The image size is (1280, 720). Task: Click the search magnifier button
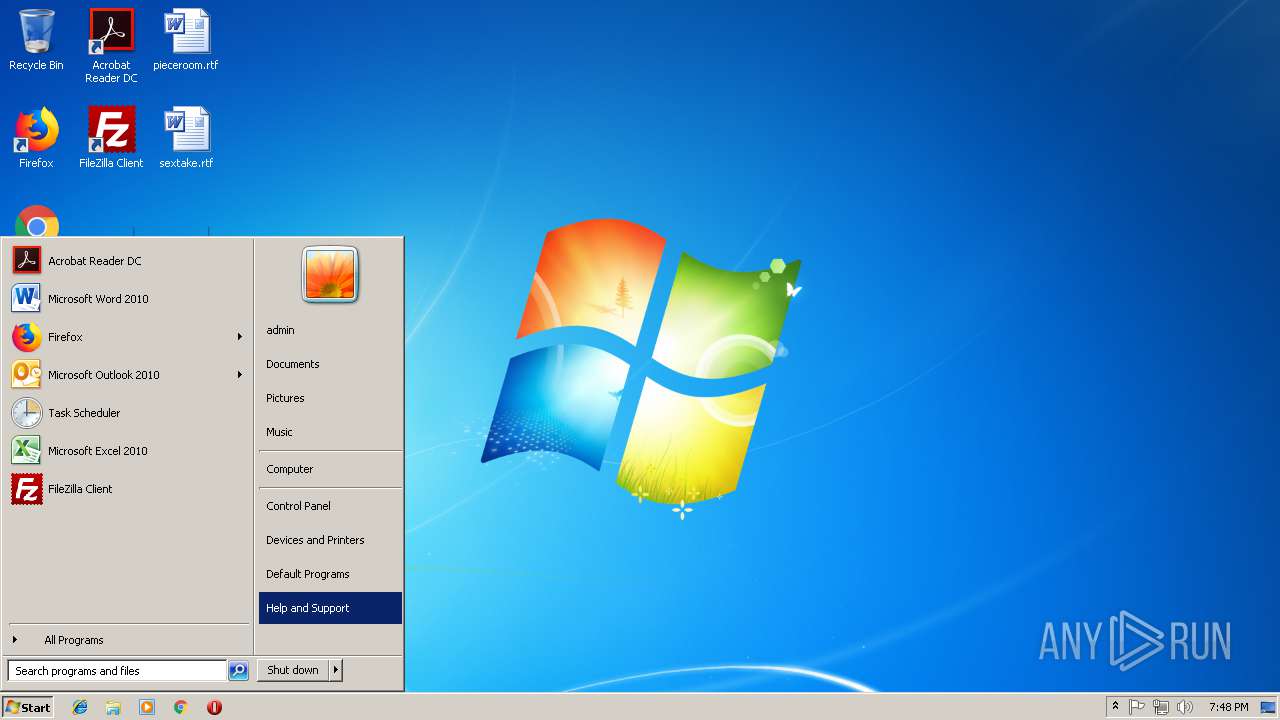(238, 671)
